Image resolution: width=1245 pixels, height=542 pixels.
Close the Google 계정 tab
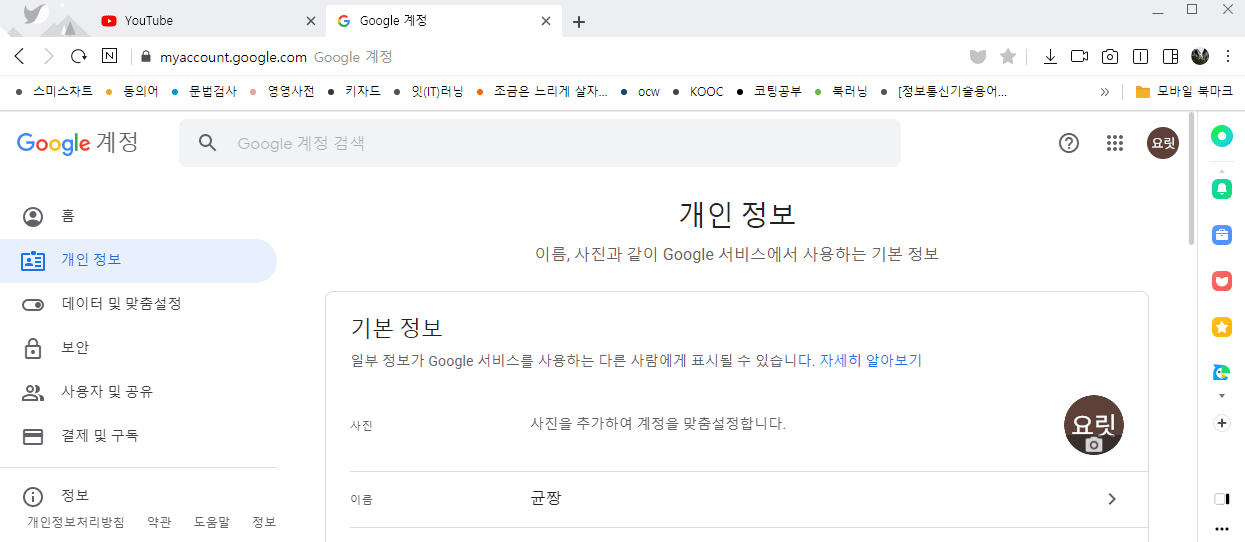point(546,21)
